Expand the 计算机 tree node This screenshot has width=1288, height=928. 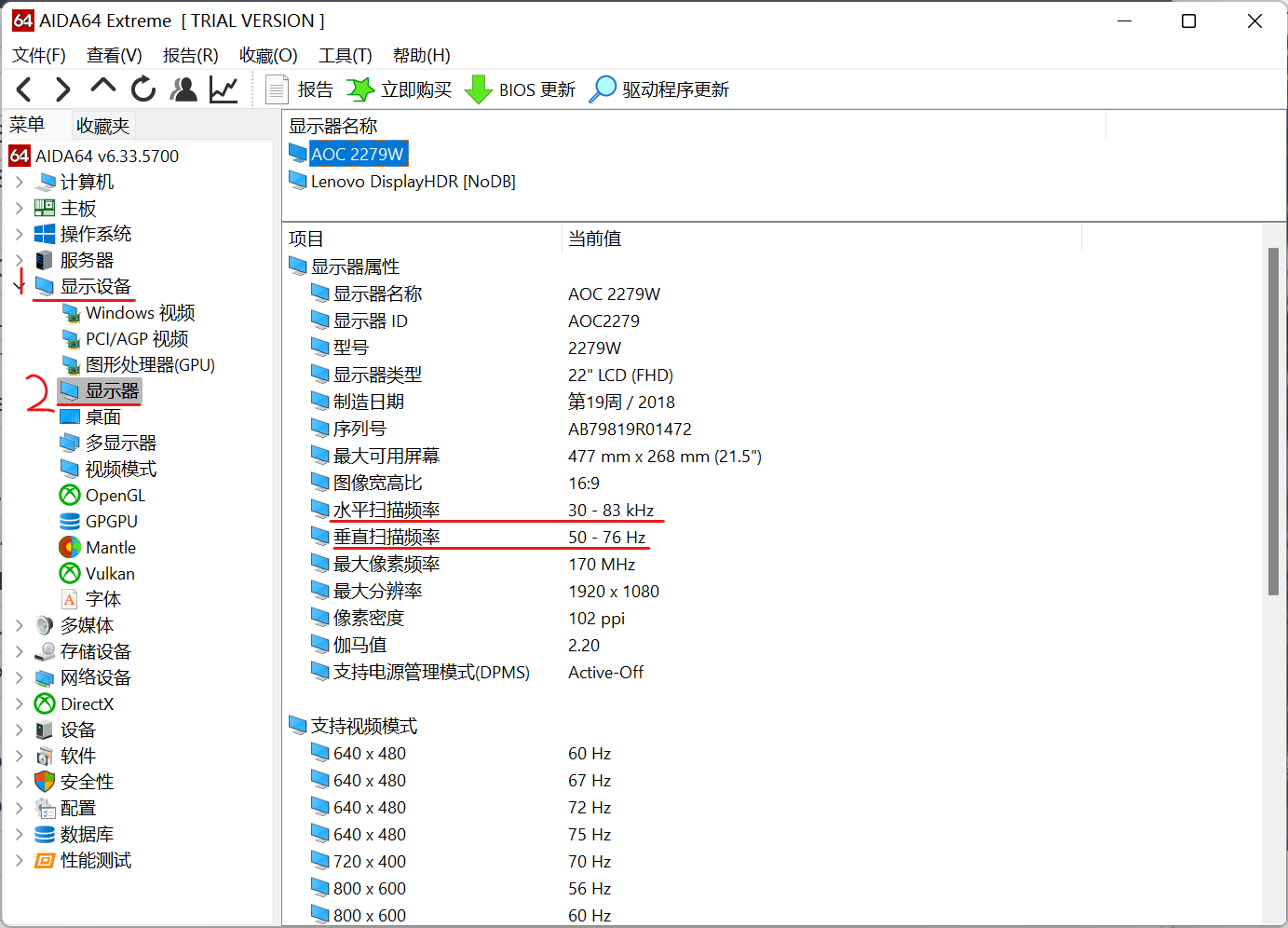pyautogui.click(x=20, y=182)
